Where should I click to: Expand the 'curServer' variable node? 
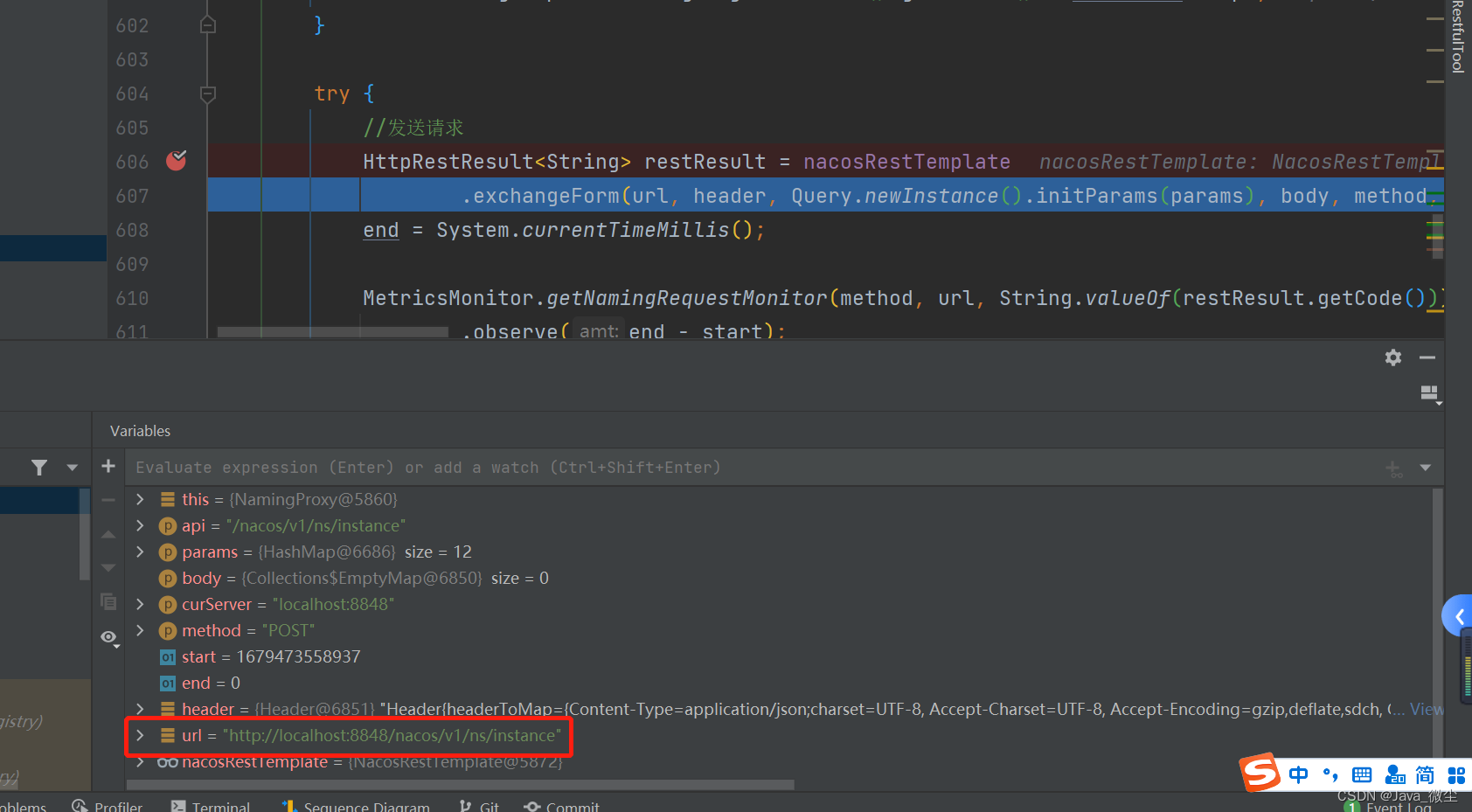click(x=140, y=604)
